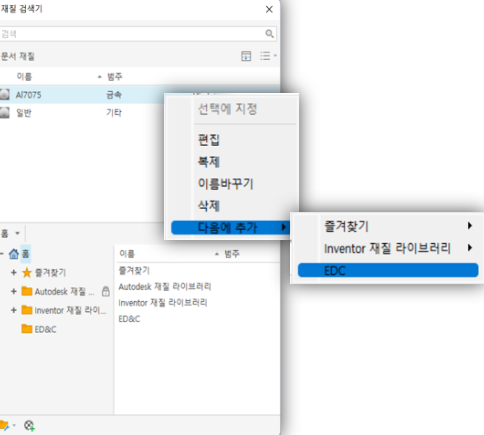
Task: Click the 일반 material sphere icon
Action: click(x=4, y=113)
